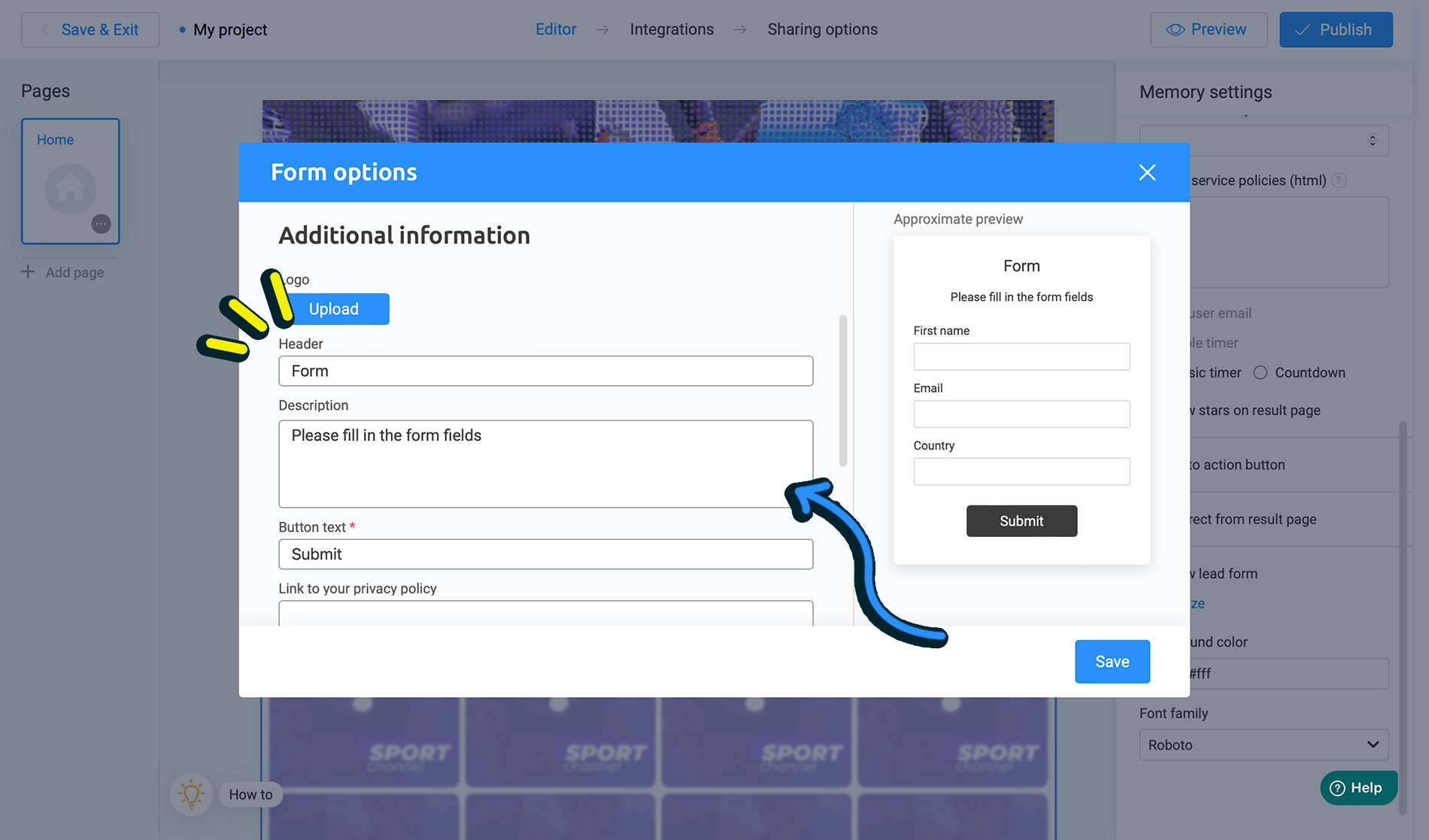Screen dimensions: 1429x840
Task: Publish the project
Action: click(x=1336, y=29)
